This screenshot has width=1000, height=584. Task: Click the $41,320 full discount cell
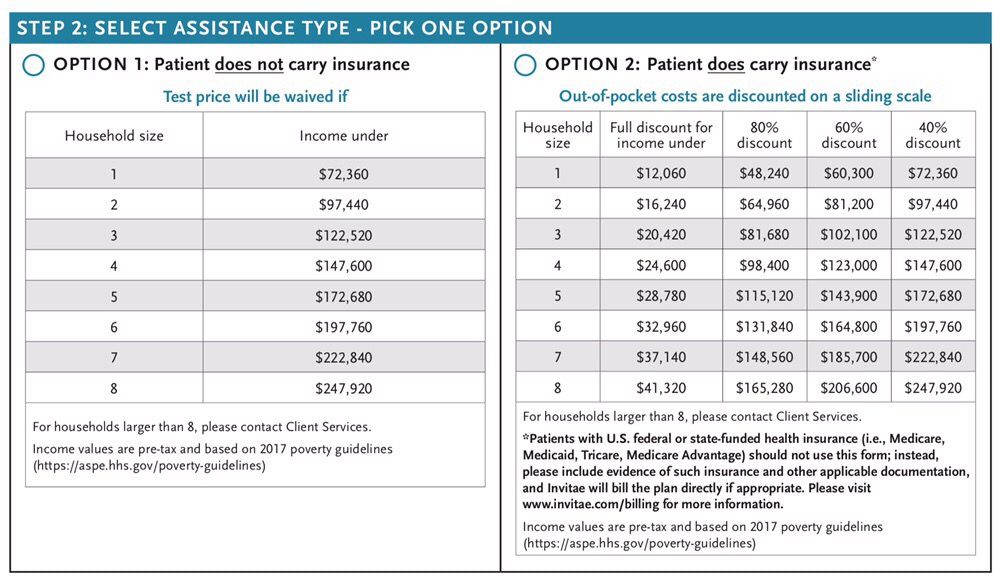(661, 387)
